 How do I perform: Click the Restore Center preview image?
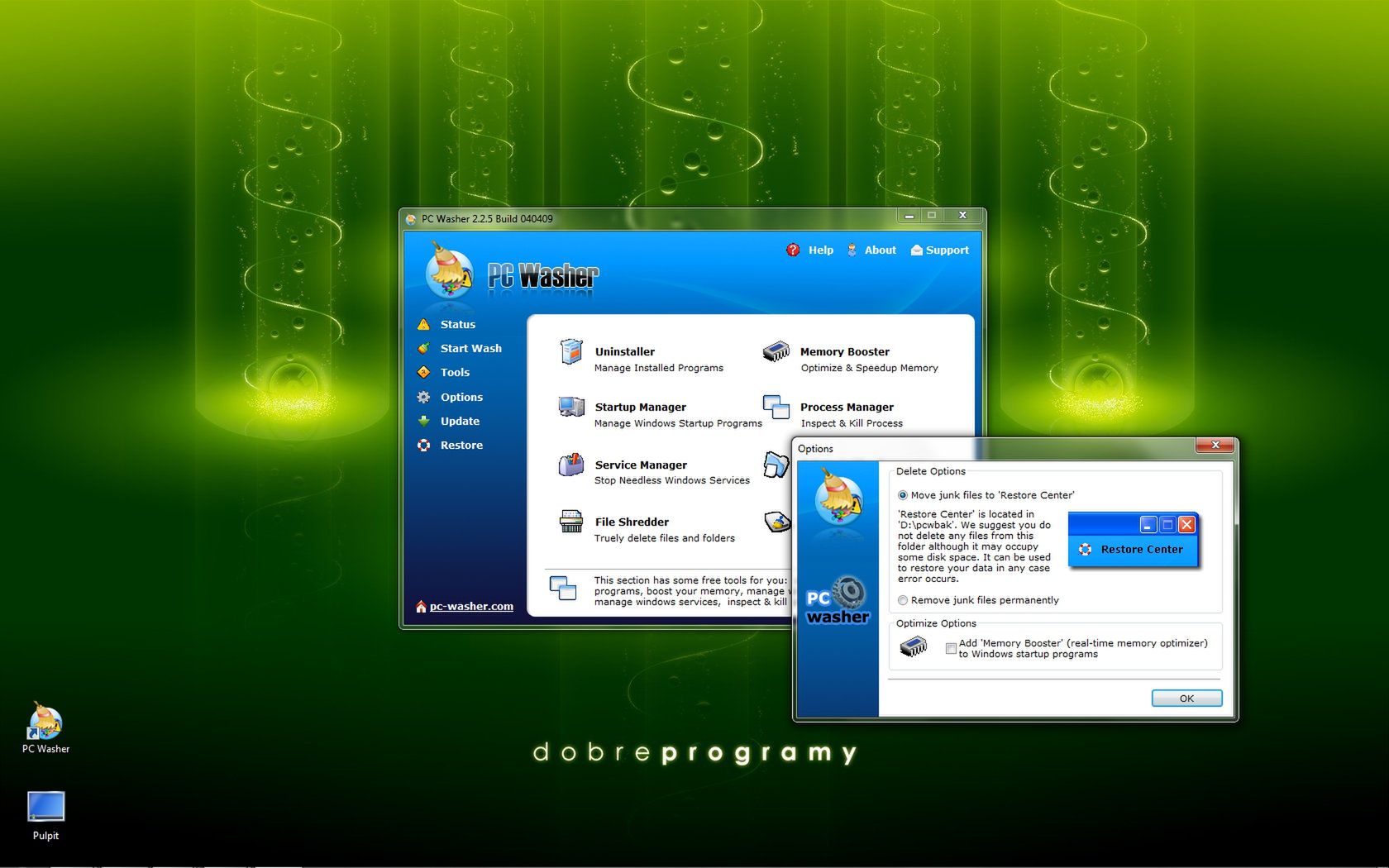1134,540
